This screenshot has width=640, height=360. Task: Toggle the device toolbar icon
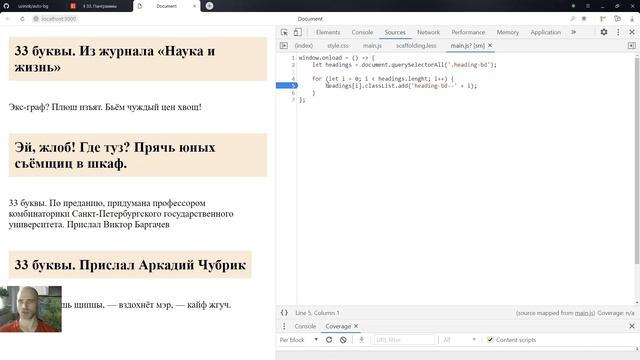[298, 32]
